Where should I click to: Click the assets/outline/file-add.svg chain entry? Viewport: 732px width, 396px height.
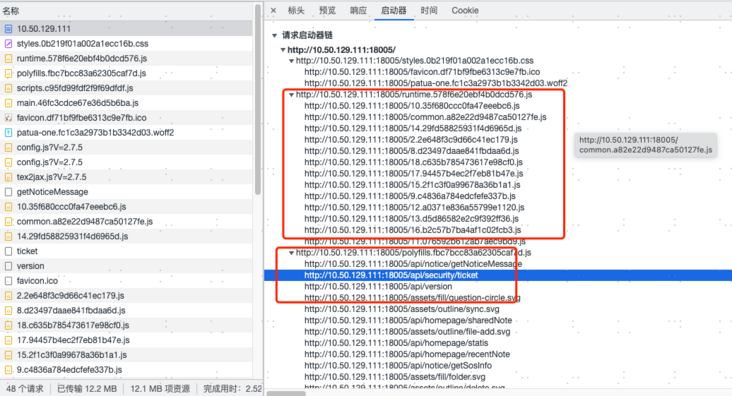point(407,332)
